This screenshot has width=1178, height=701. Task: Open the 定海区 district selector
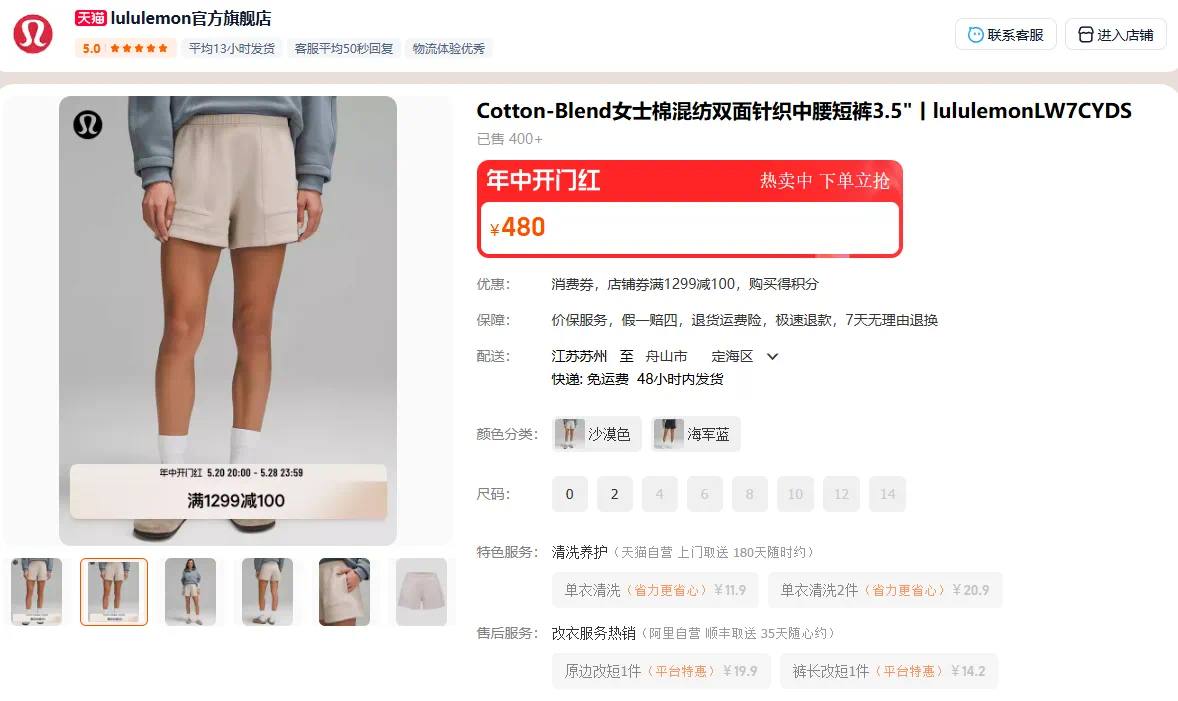732,356
